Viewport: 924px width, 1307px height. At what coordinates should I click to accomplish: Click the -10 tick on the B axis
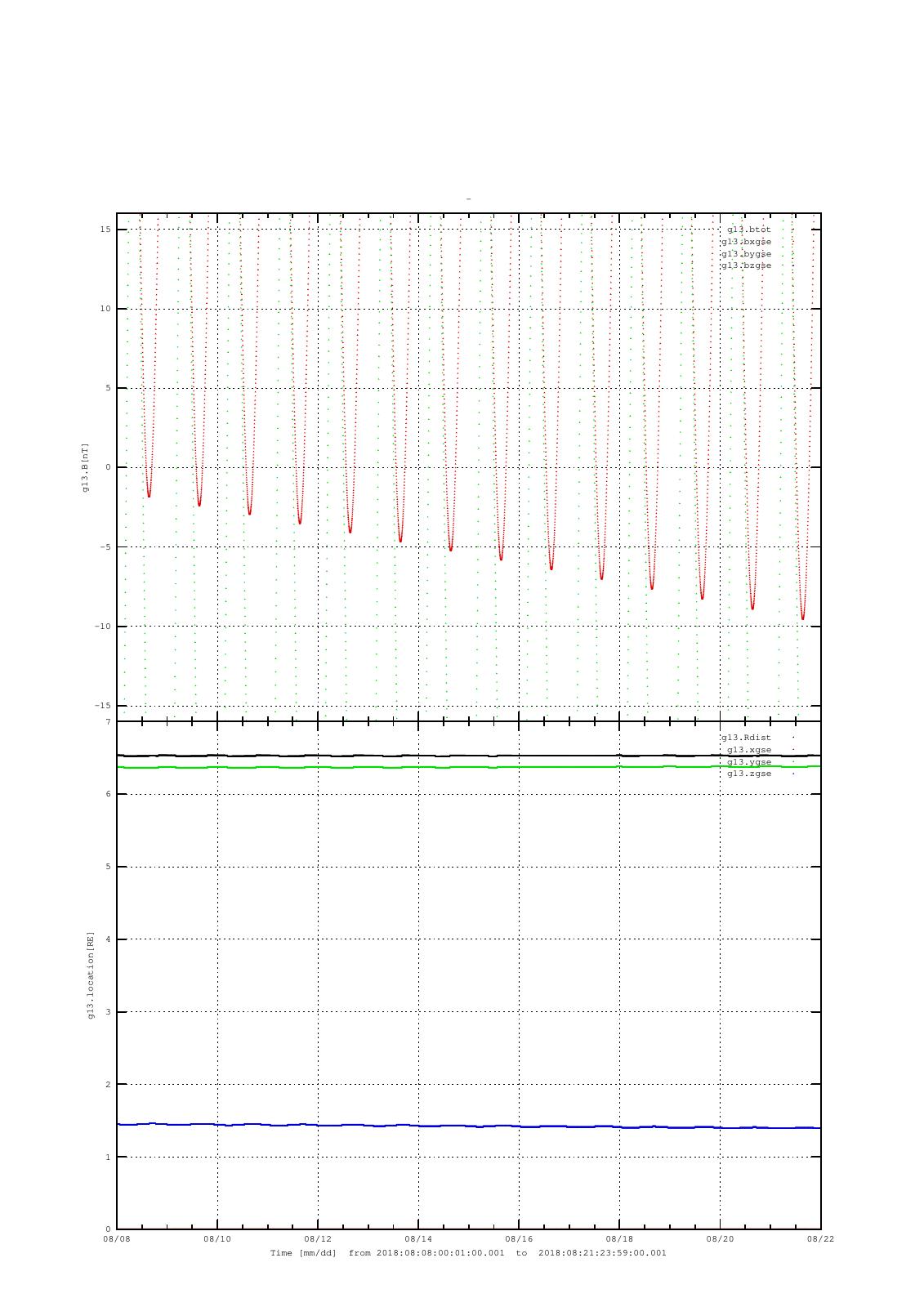click(103, 627)
